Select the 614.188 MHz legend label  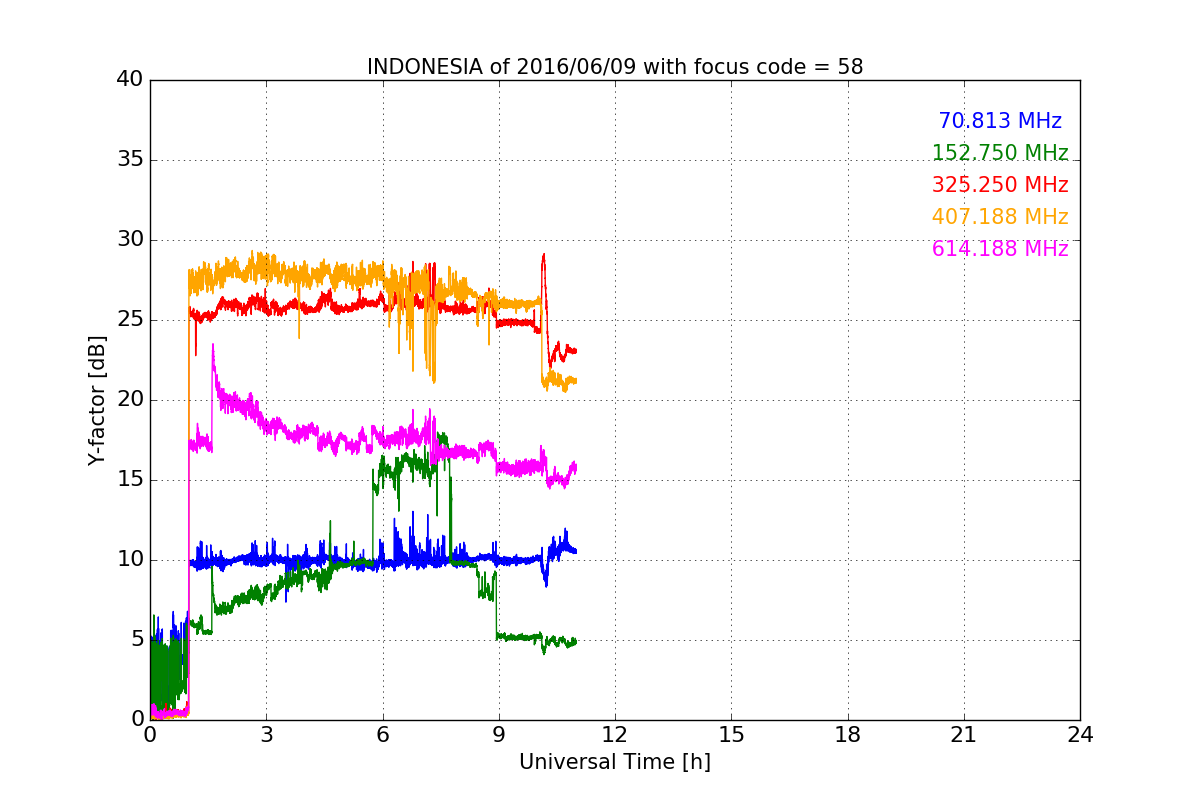coord(1000,249)
